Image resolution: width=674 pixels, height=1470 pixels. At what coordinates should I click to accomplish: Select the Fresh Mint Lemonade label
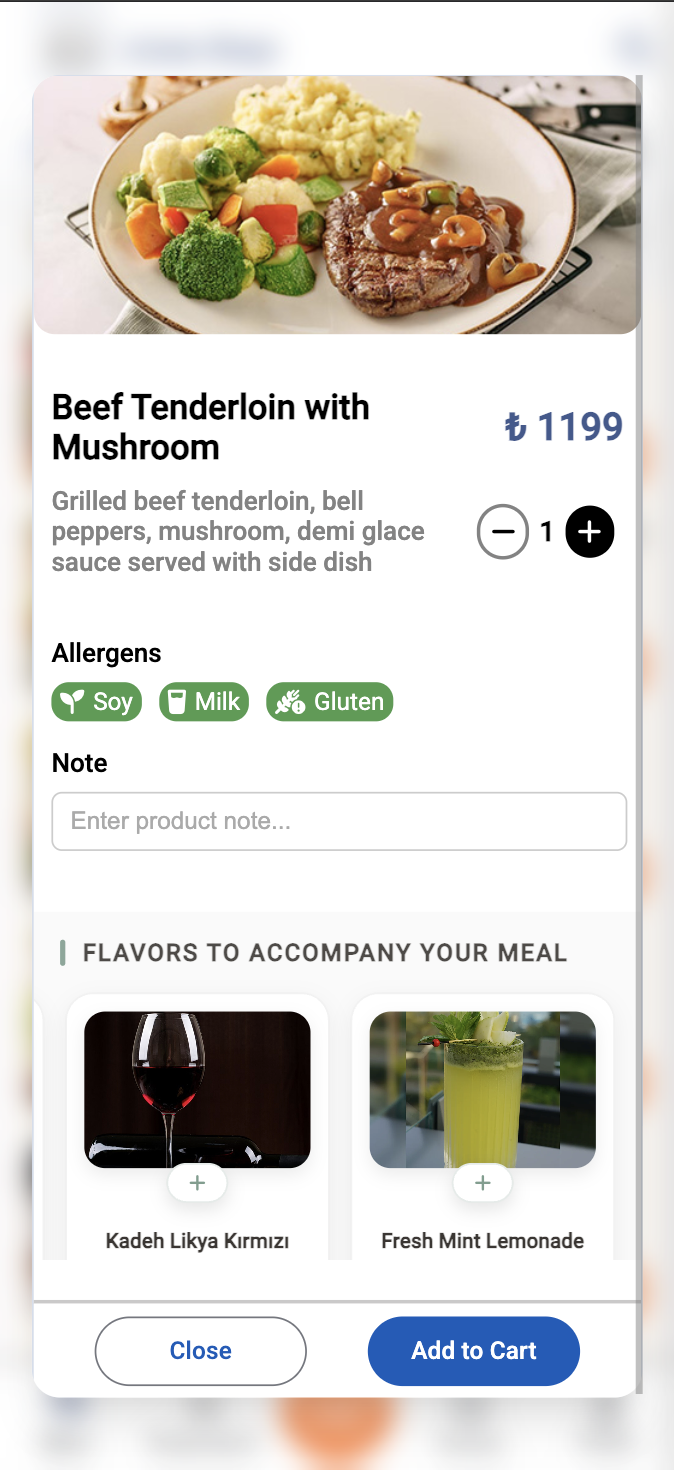(x=483, y=1241)
